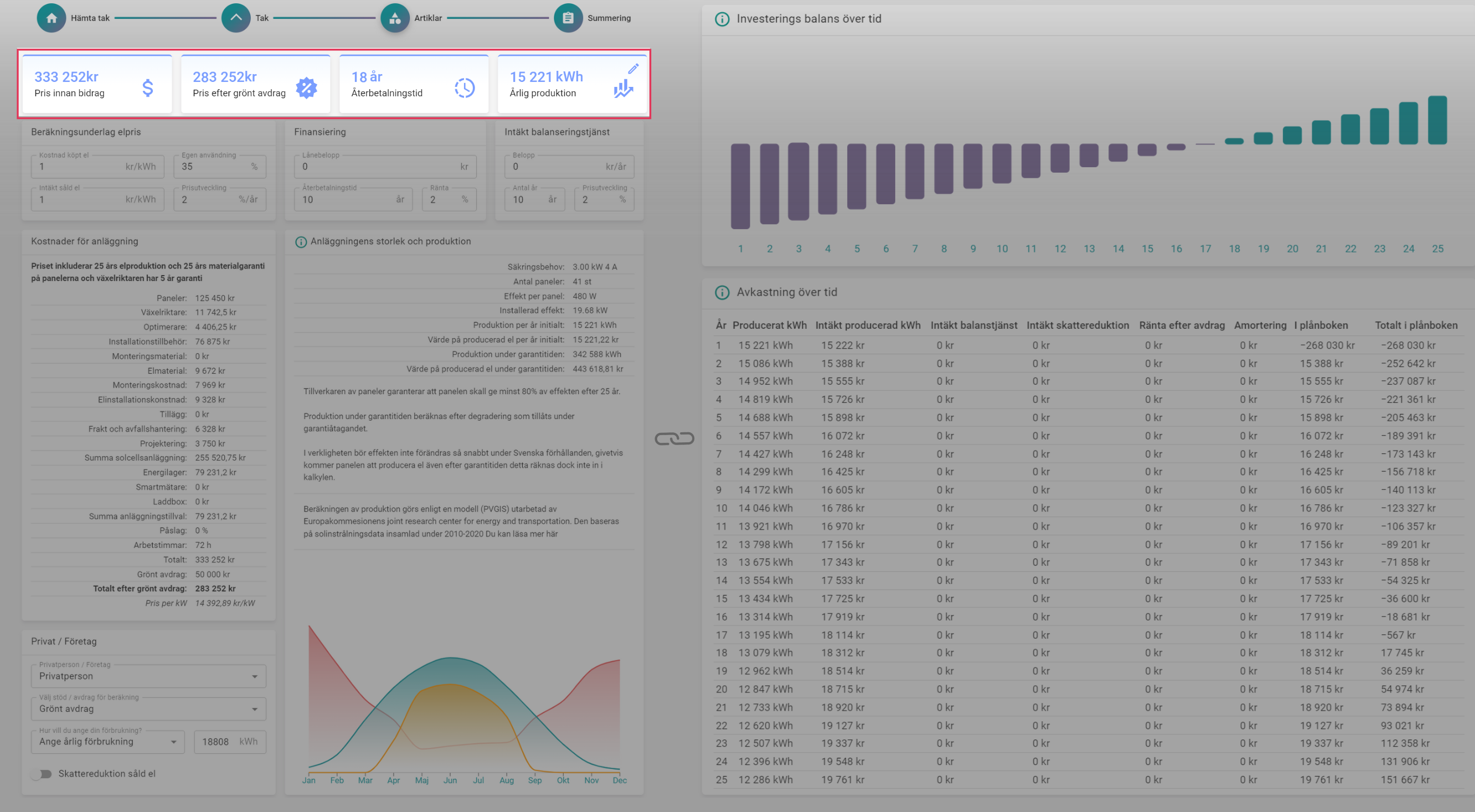Open info icon for Anläggningens storlek och produktion

click(x=301, y=242)
